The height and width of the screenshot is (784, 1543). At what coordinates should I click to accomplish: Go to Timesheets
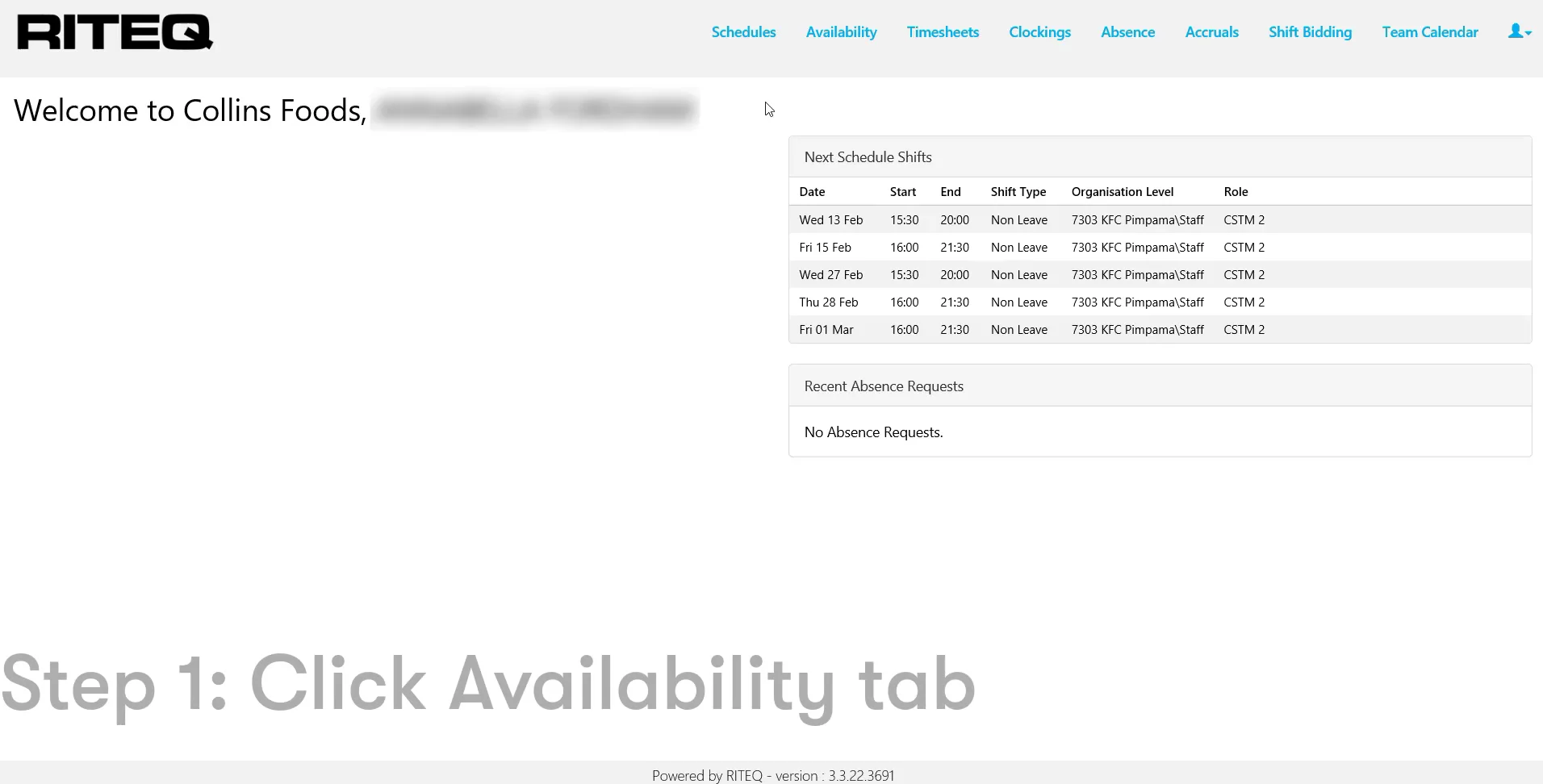click(943, 32)
